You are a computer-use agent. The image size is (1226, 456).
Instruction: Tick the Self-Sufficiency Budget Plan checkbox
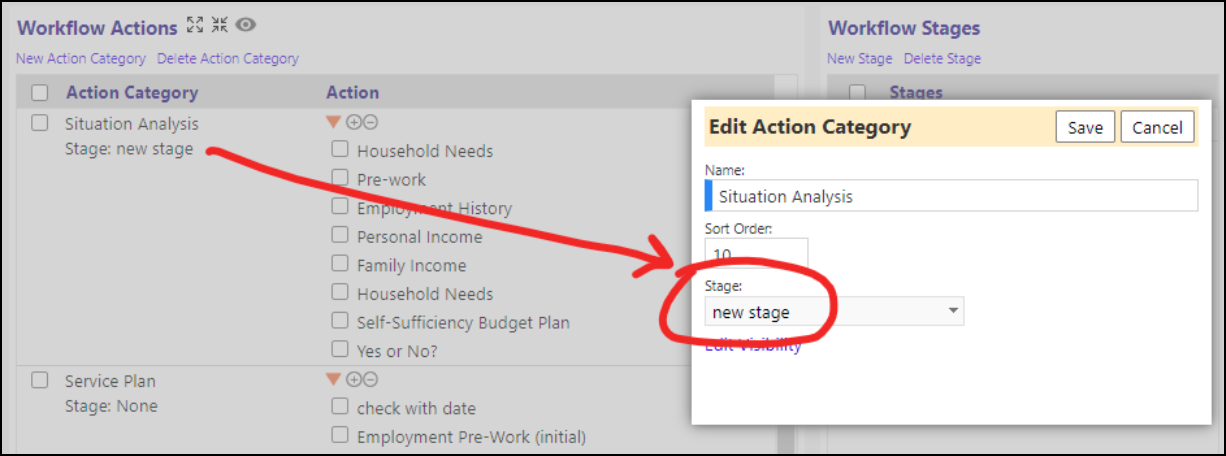(340, 321)
